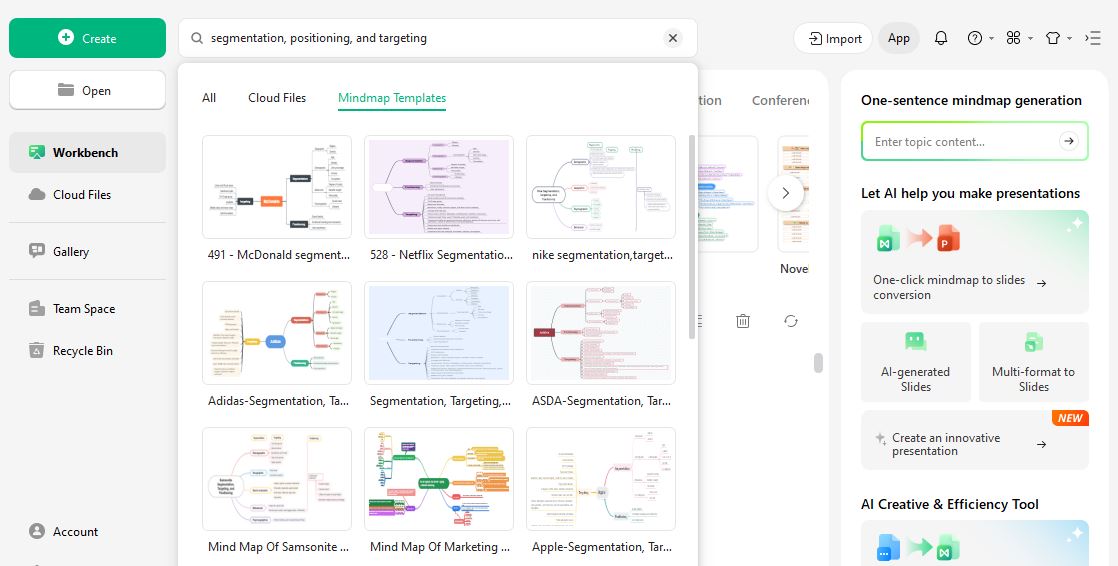Open the Netflix Segmentation template thumbnail

pyautogui.click(x=439, y=187)
